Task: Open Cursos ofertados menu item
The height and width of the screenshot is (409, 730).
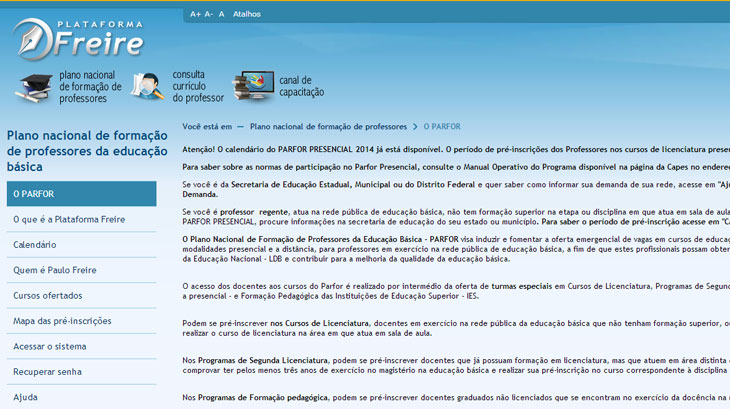Action: (47, 295)
